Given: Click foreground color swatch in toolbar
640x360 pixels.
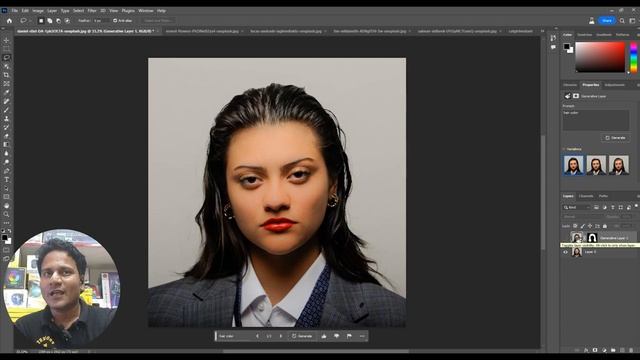Looking at the screenshot, I should [4, 237].
